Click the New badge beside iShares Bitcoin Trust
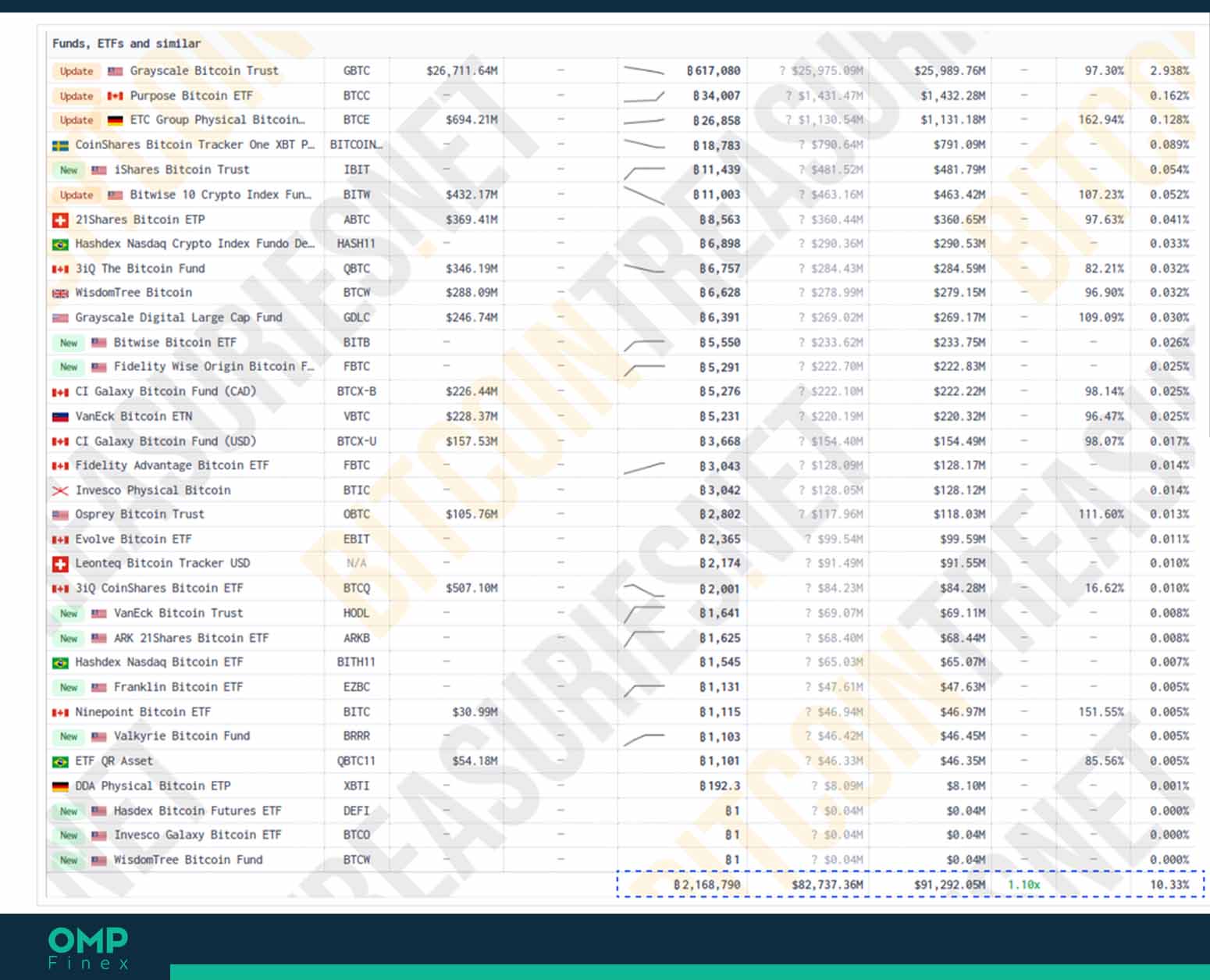The width and height of the screenshot is (1210, 980). click(x=69, y=170)
